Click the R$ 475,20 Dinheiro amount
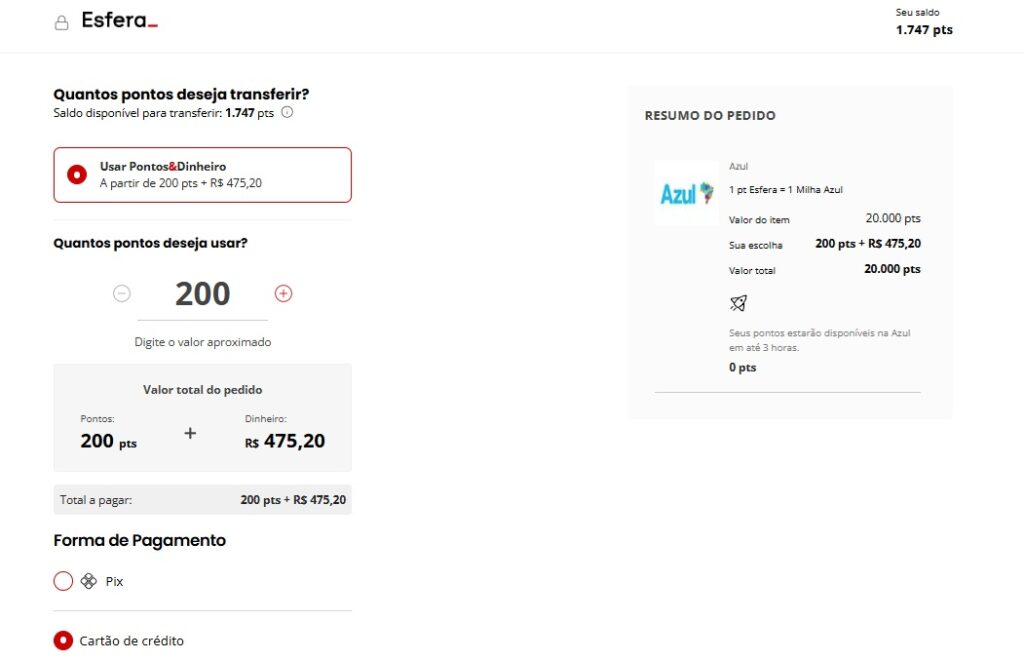The height and width of the screenshot is (660, 1024). (285, 441)
